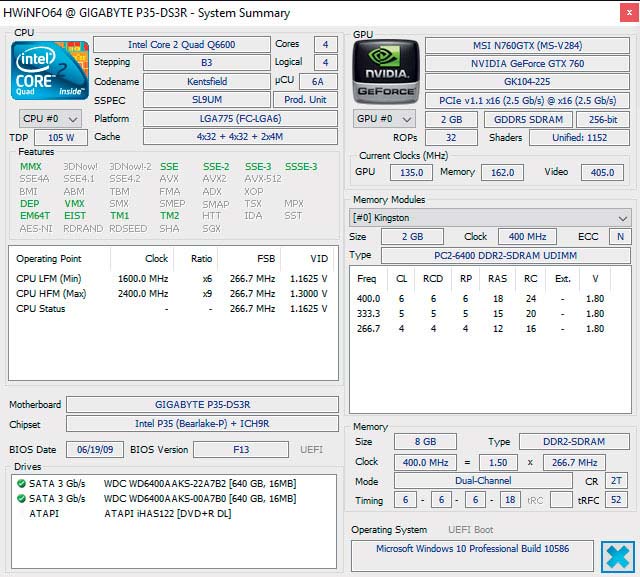
Task: Click the MSI N760GTX (MS-V284) field
Action: pos(527,45)
